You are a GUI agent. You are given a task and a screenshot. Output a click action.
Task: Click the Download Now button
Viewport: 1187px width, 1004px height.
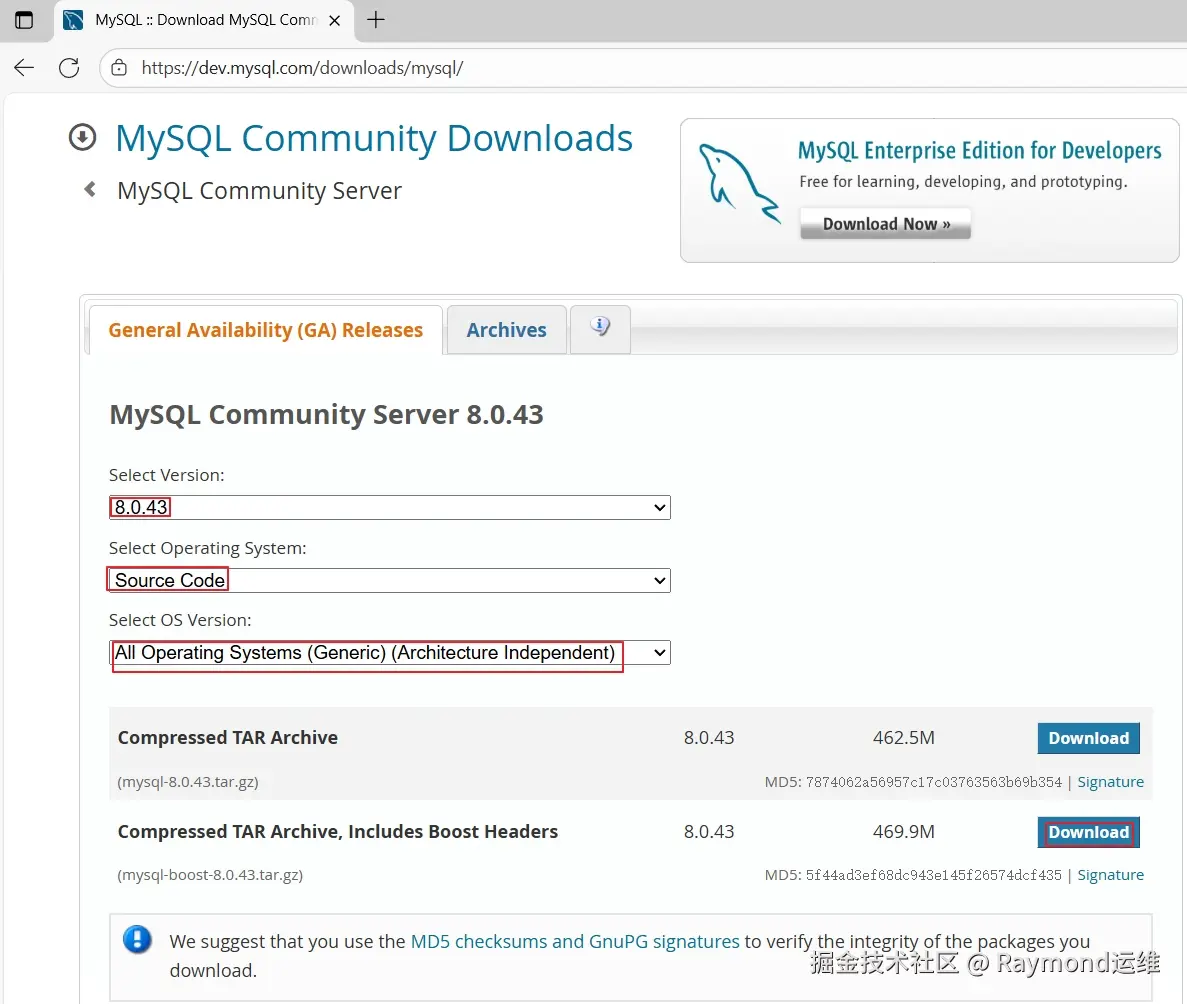tap(886, 224)
